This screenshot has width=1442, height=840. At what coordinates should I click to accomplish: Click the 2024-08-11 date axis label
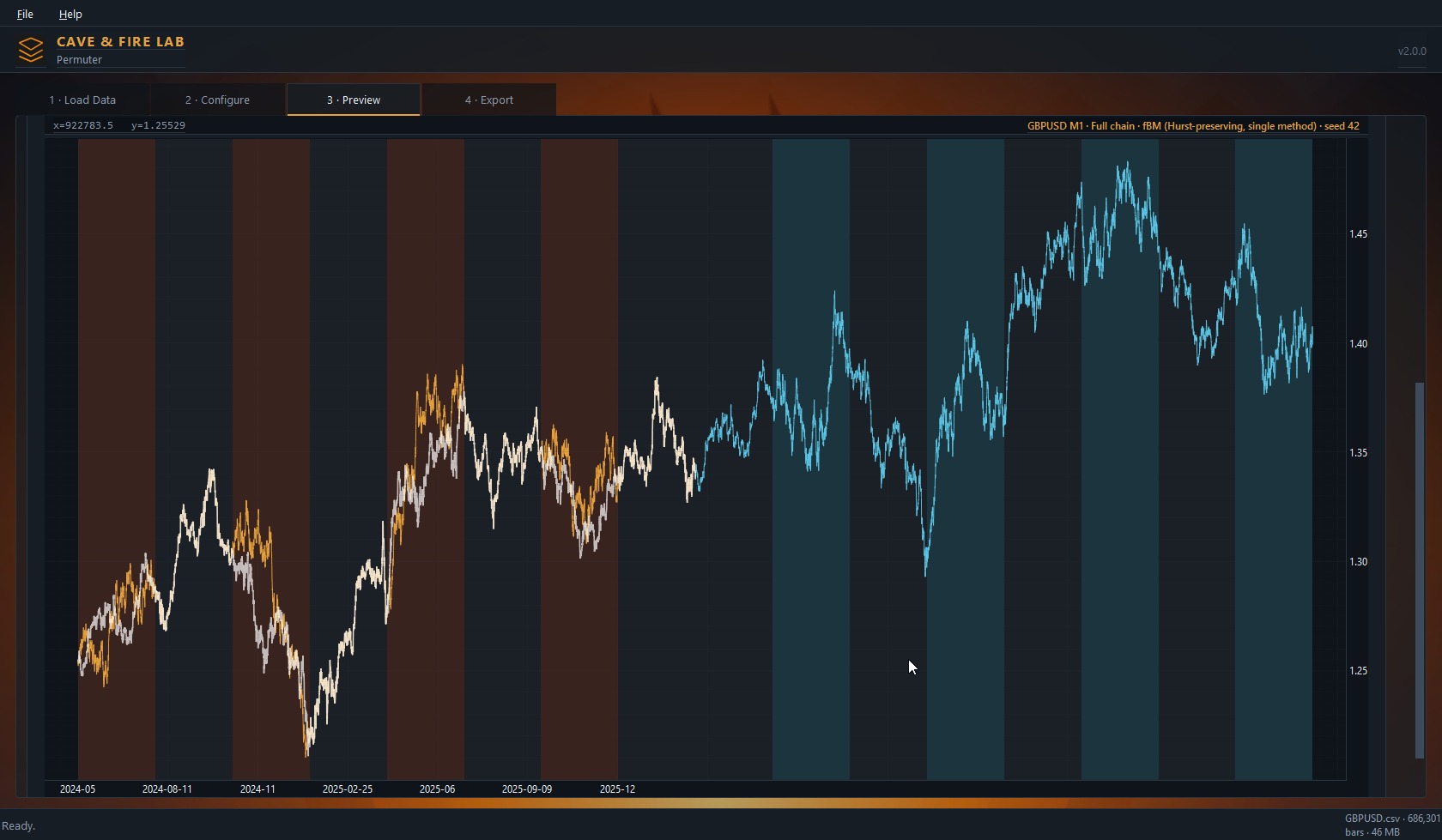click(x=167, y=789)
